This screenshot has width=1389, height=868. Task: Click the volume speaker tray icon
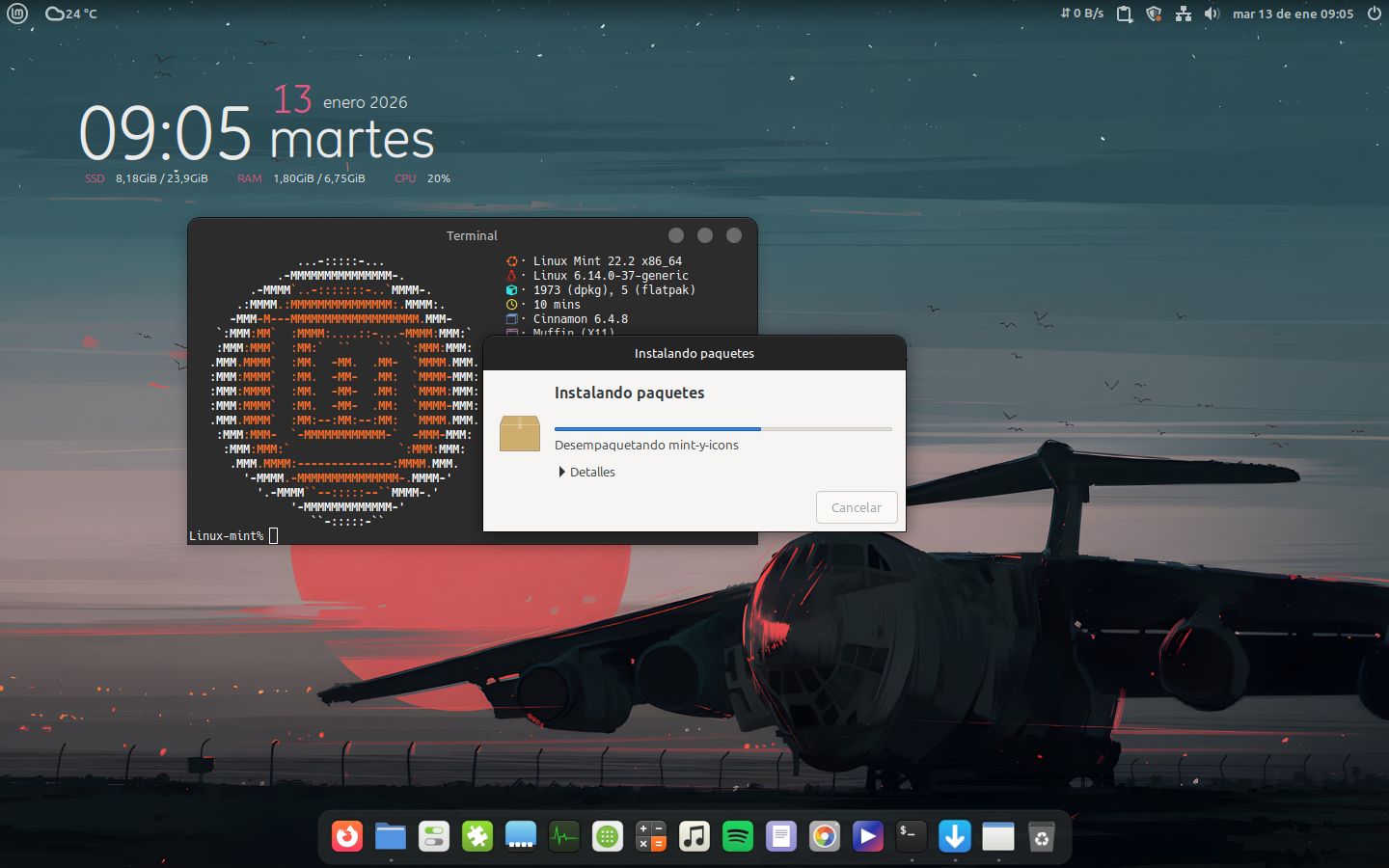pos(1212,14)
